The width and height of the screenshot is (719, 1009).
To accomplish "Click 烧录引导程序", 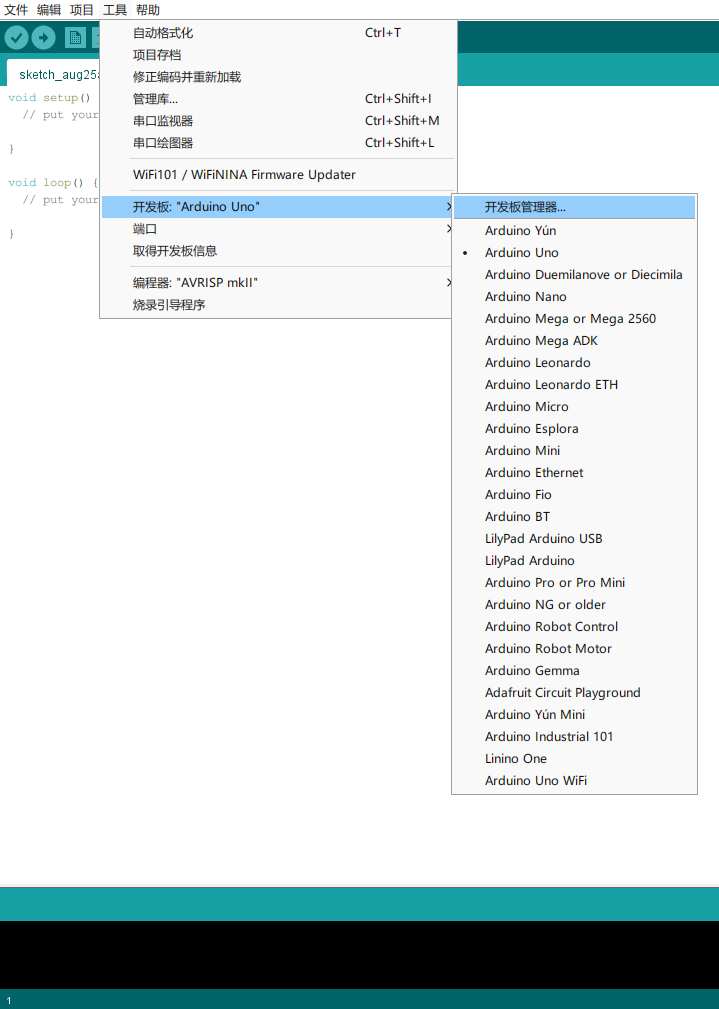I will coord(278,304).
